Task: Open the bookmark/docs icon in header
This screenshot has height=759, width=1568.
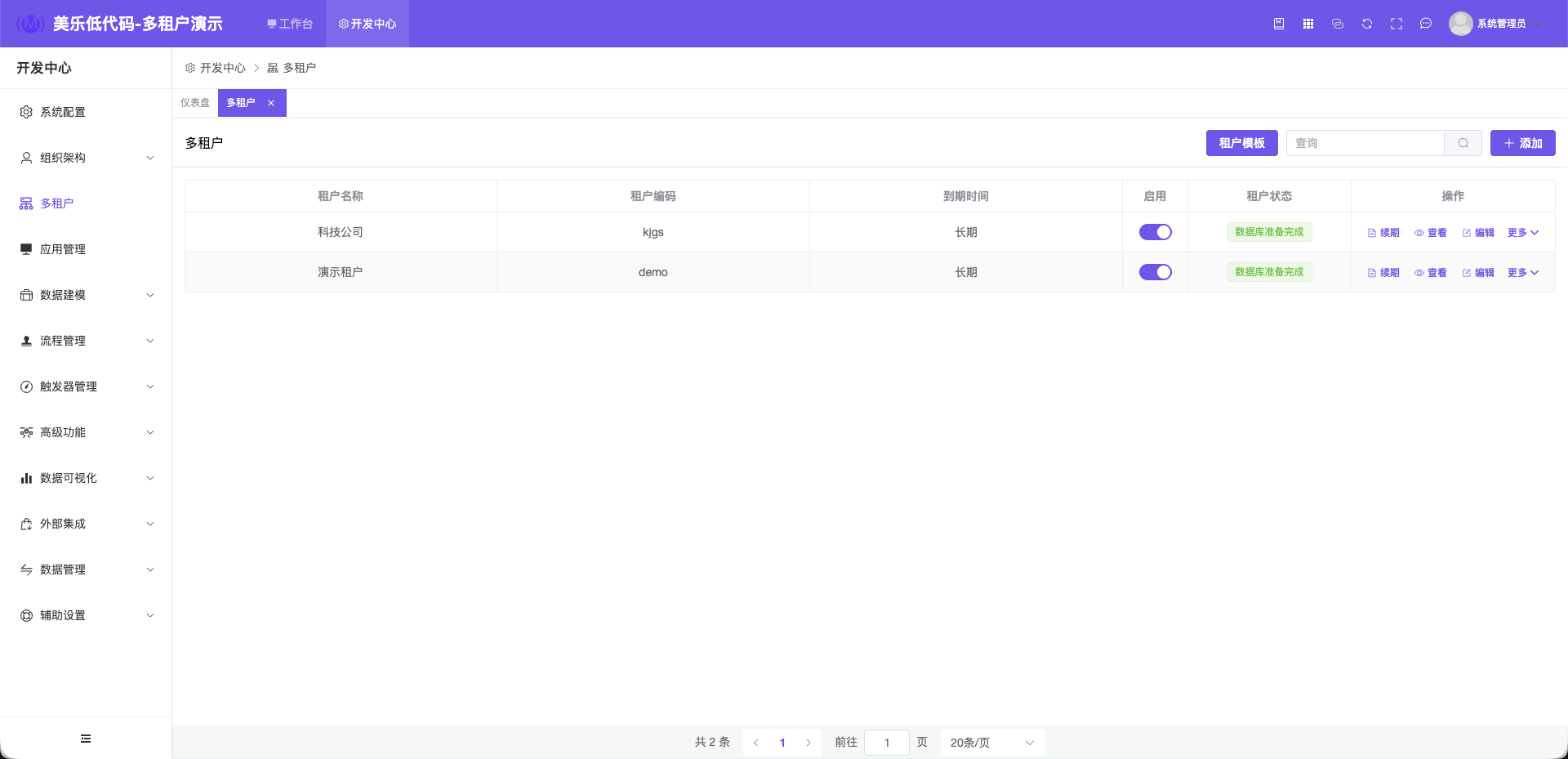Action: click(1279, 24)
